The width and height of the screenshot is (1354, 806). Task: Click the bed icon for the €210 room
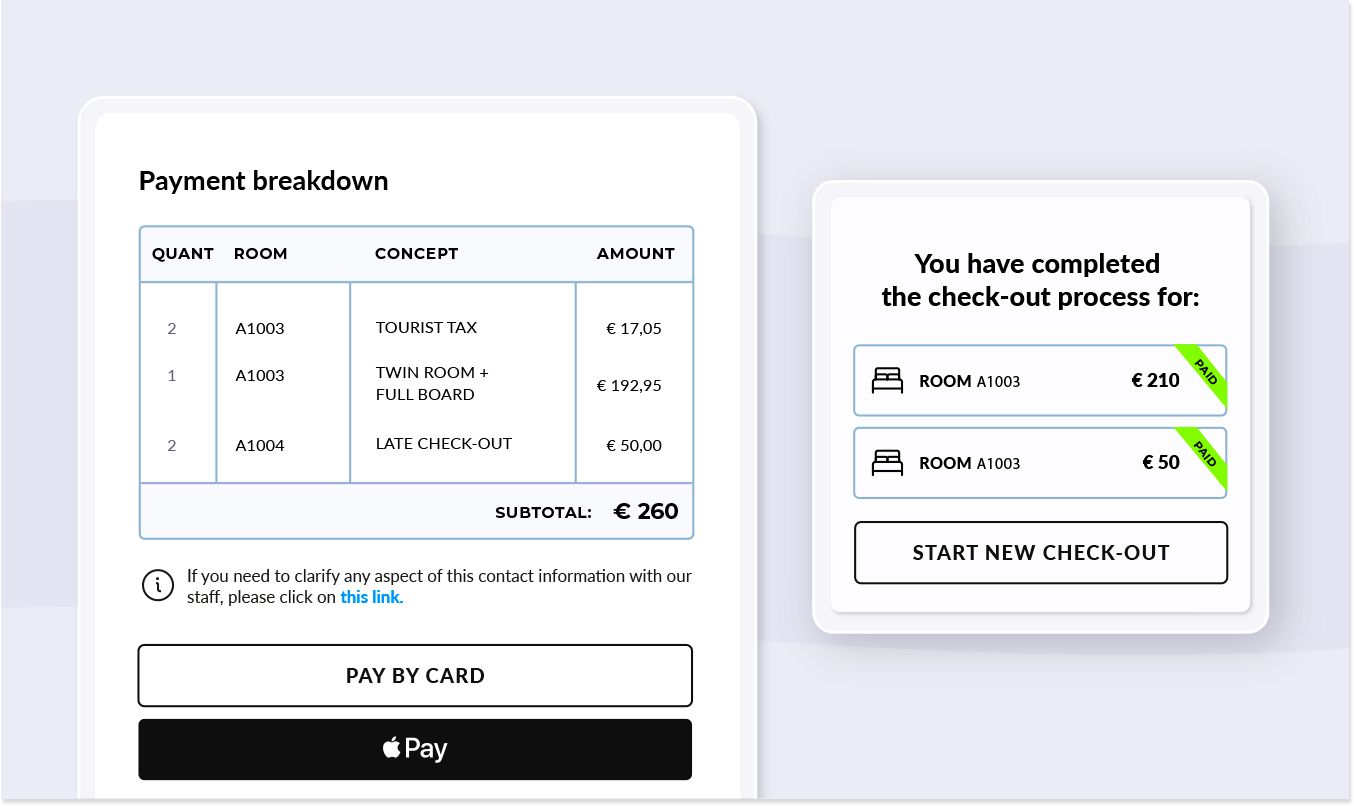pyautogui.click(x=887, y=380)
